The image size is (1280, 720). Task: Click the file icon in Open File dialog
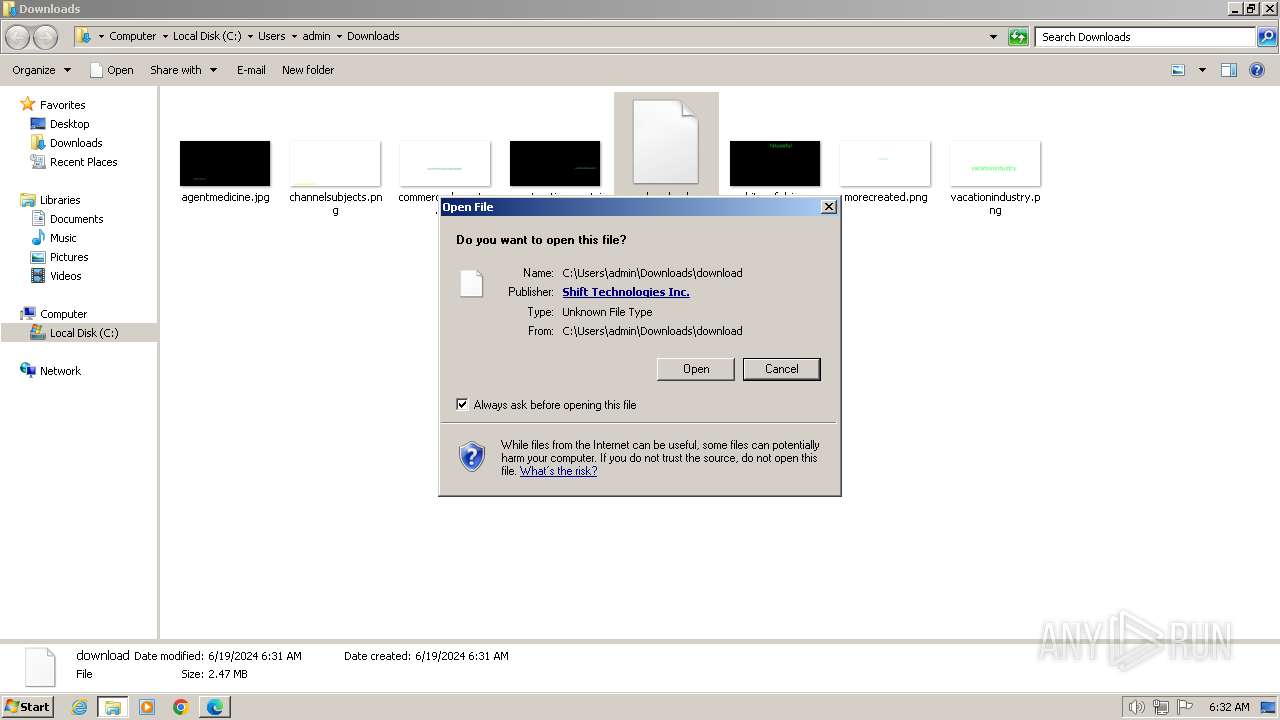tap(471, 284)
